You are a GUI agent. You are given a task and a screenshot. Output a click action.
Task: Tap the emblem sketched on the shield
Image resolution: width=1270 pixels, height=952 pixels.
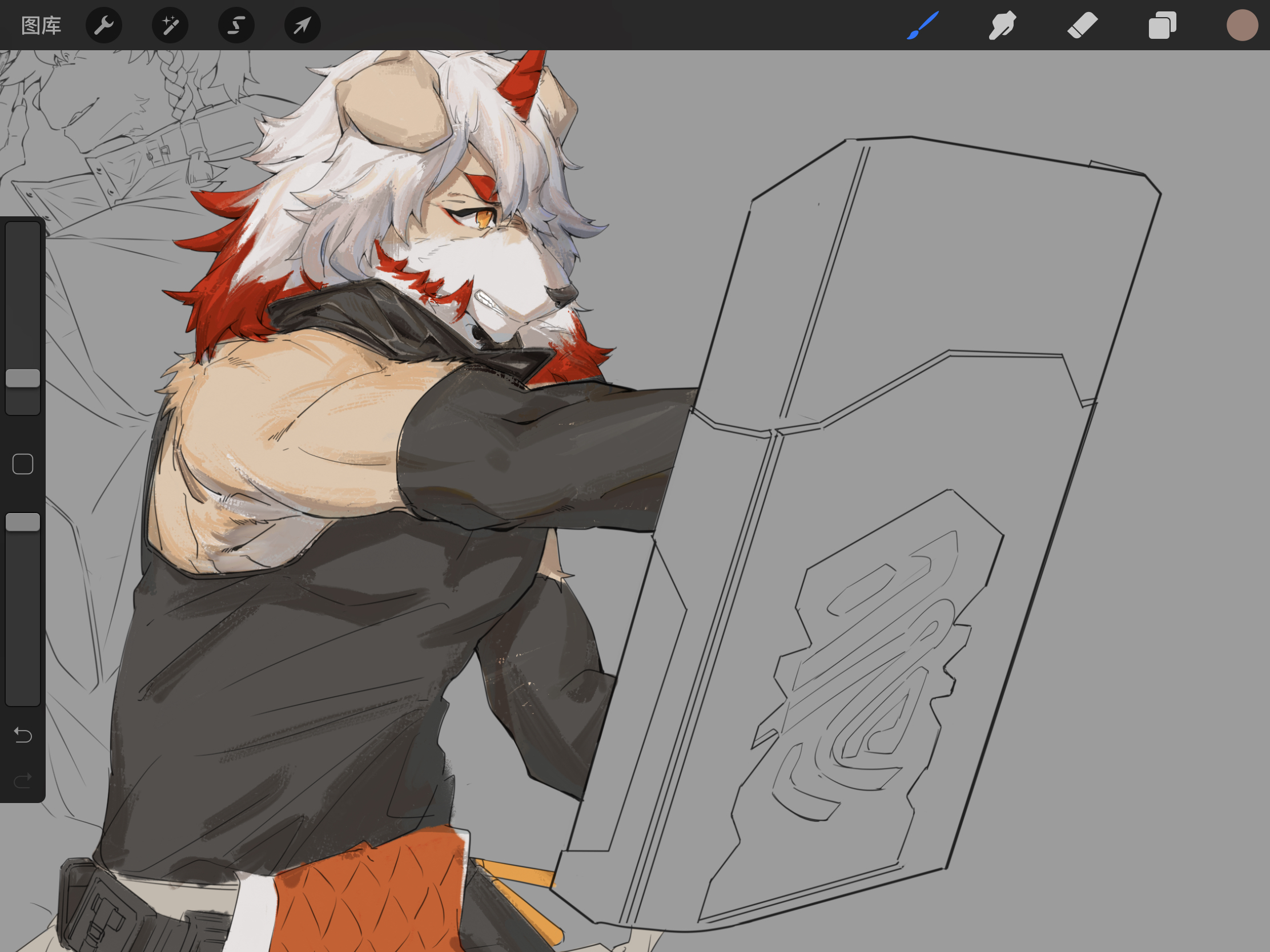867,671
